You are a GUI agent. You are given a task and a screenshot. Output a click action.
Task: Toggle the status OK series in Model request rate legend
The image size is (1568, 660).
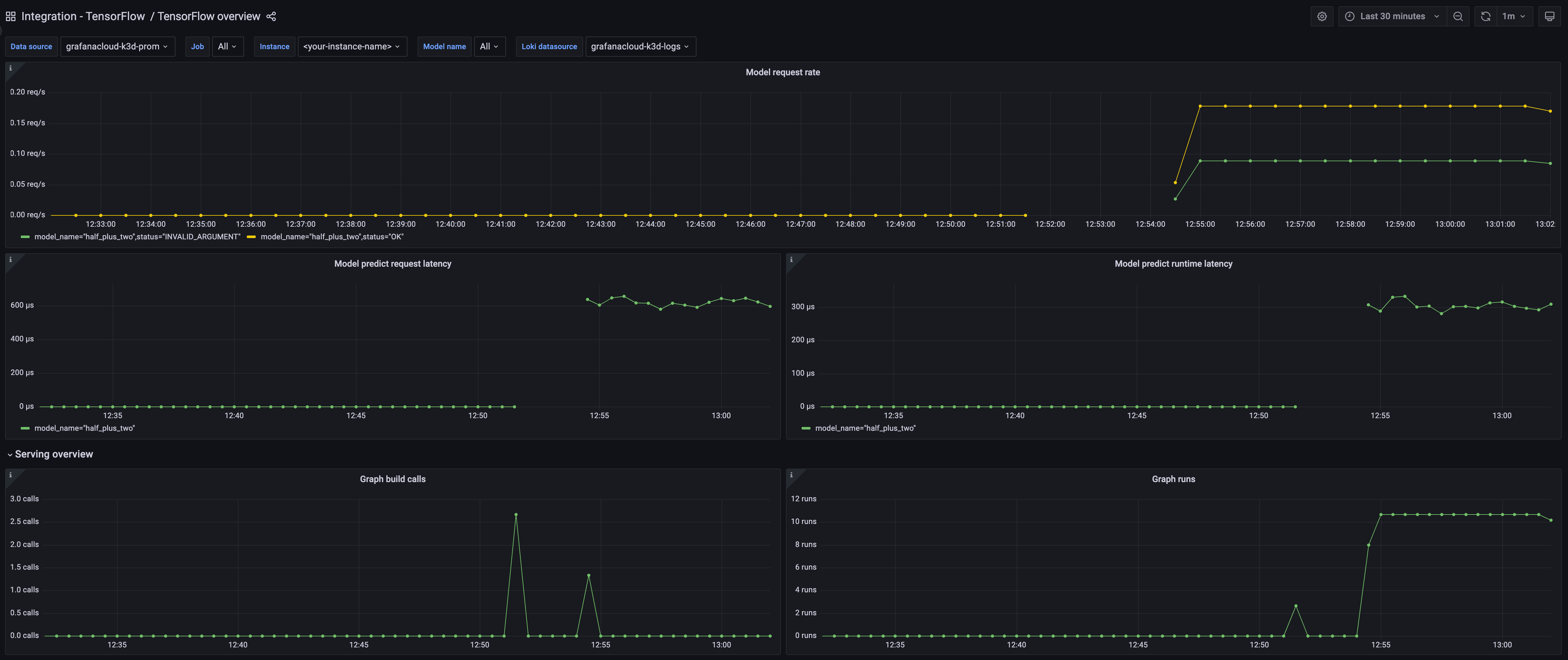pyautogui.click(x=332, y=236)
